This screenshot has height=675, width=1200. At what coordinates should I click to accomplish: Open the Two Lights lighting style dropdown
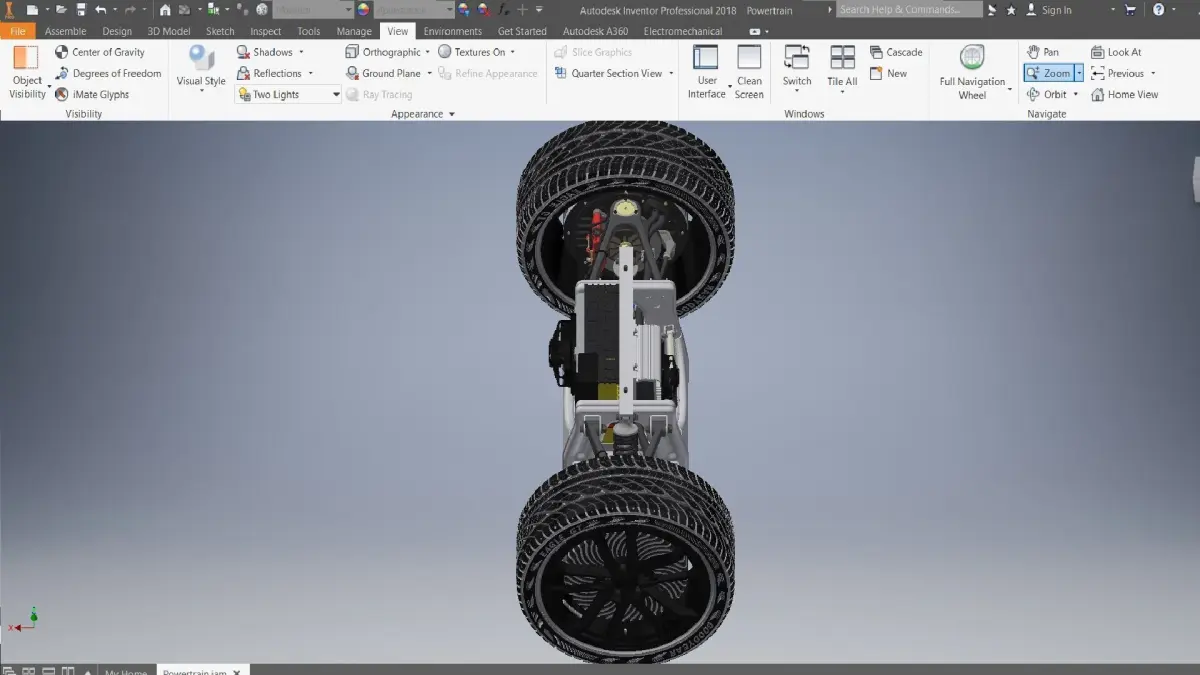point(288,94)
